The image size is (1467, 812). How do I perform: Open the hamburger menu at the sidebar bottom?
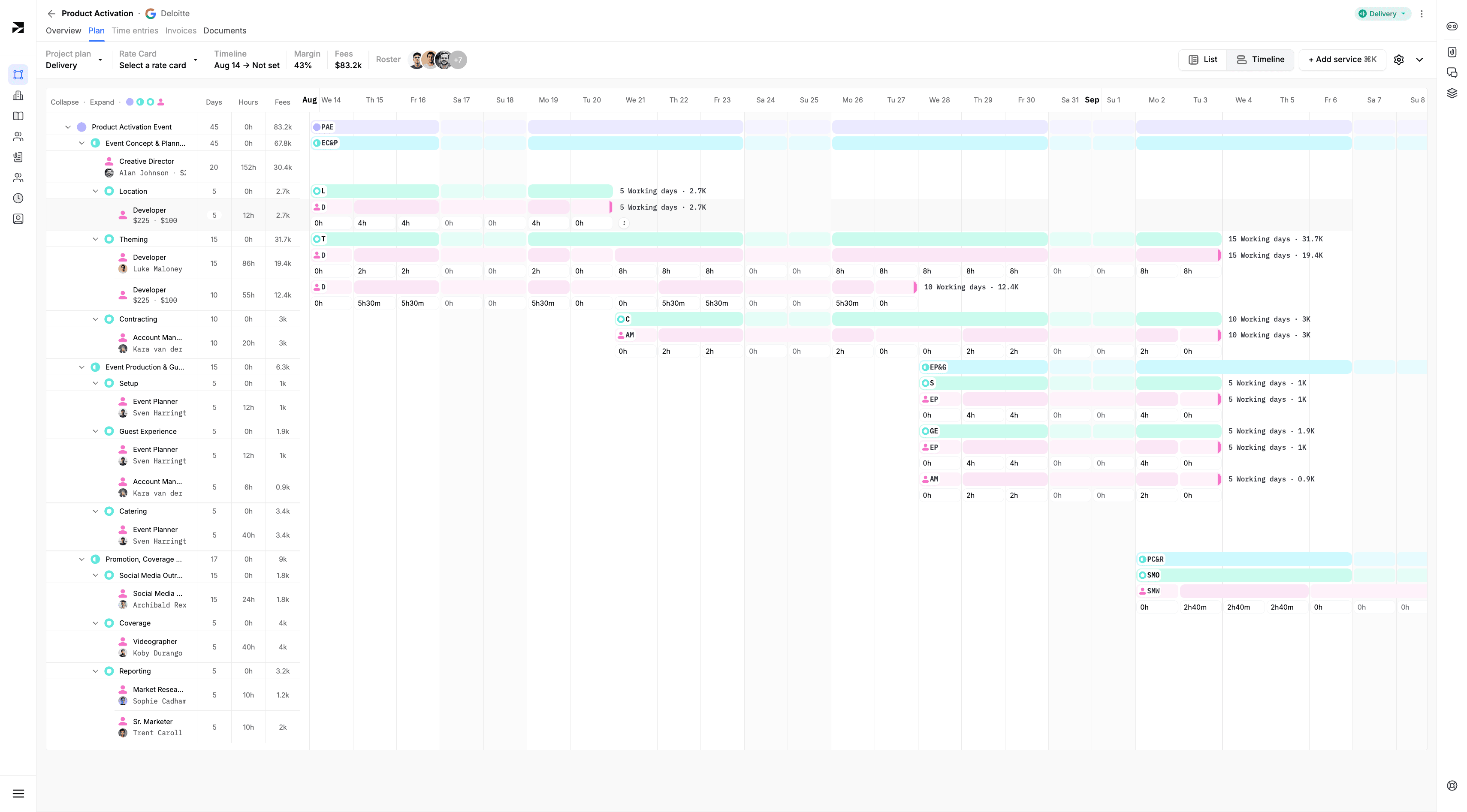18,793
